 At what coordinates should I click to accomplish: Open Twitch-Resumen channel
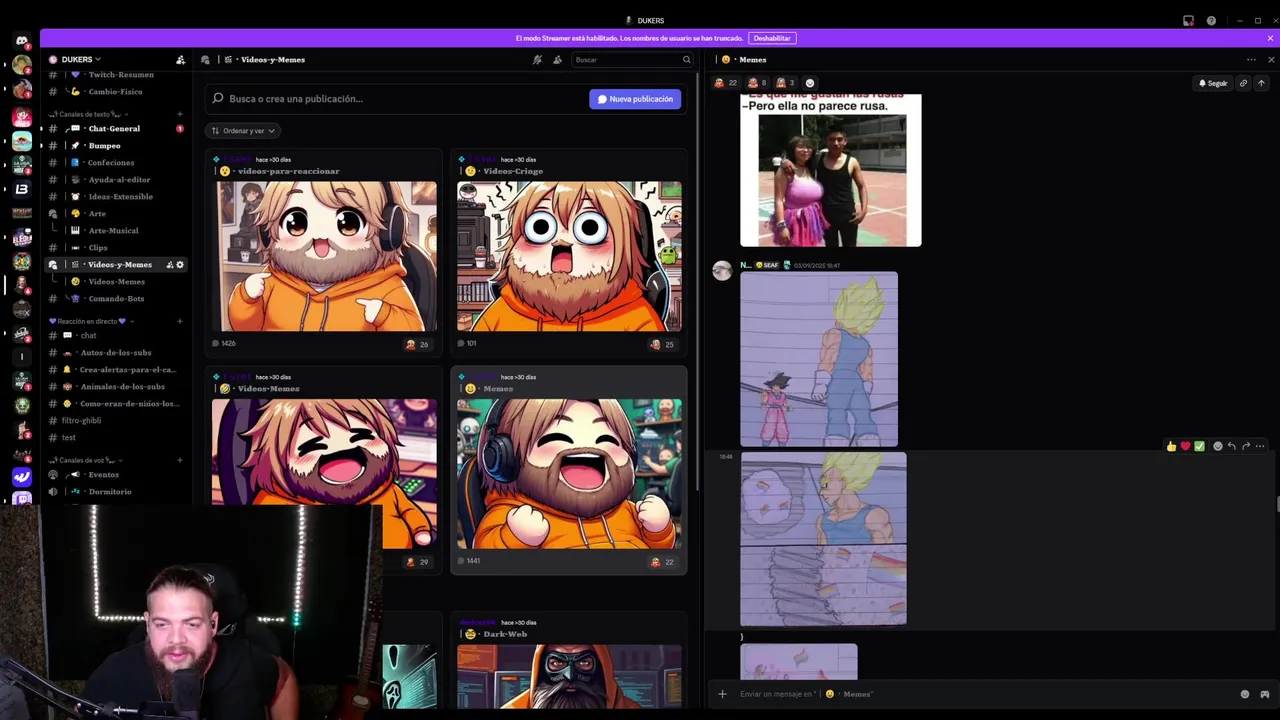click(116, 75)
